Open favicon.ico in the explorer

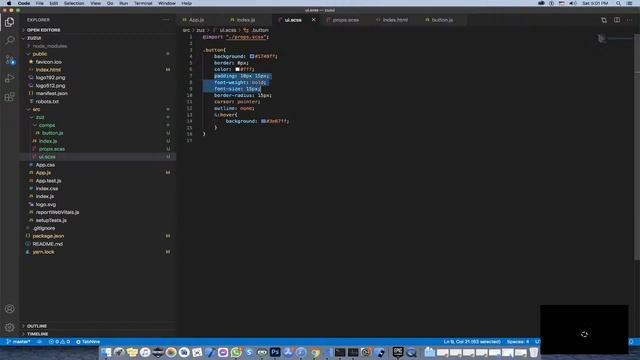[49, 62]
